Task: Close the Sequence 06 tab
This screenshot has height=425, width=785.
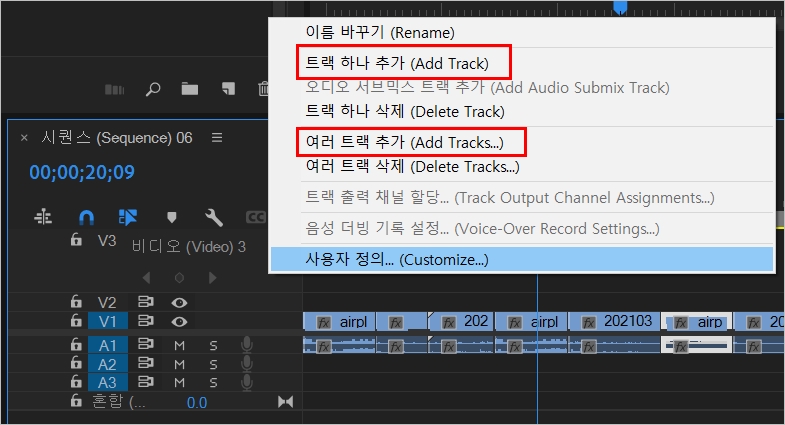Action: click(x=24, y=137)
